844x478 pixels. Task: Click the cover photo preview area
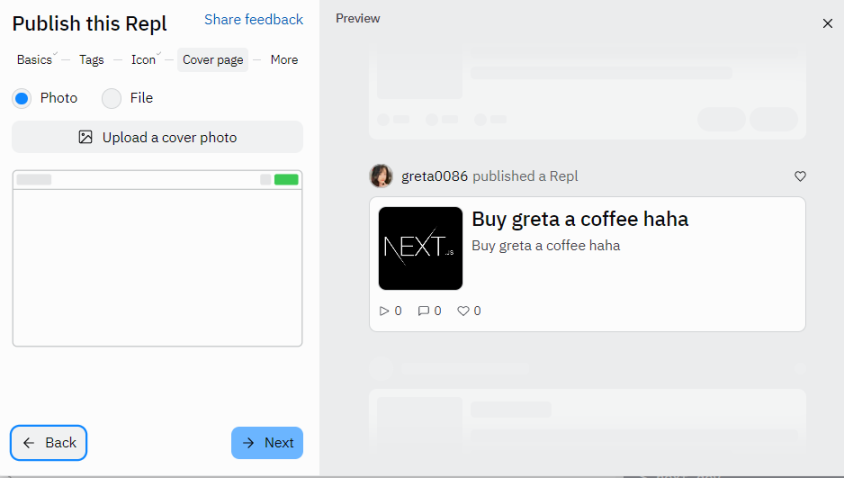pos(157,265)
